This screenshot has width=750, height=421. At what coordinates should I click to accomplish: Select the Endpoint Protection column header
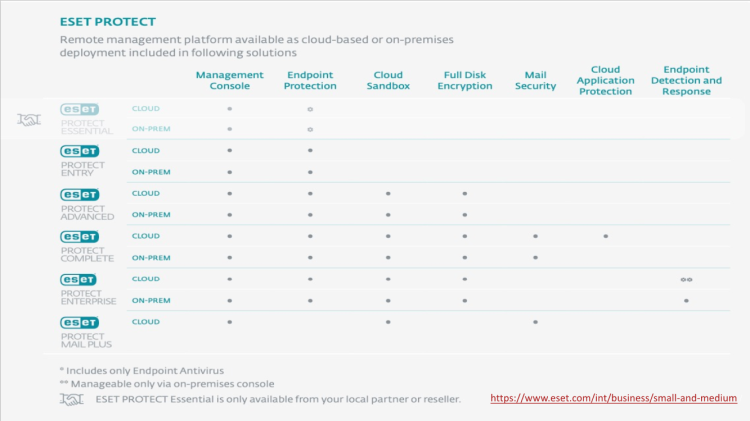coord(310,80)
